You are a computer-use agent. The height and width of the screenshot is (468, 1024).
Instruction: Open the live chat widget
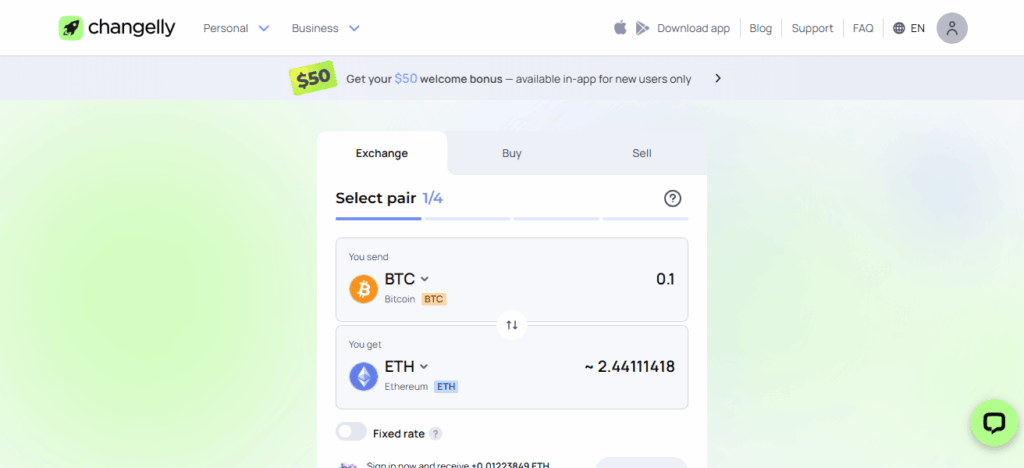[993, 423]
